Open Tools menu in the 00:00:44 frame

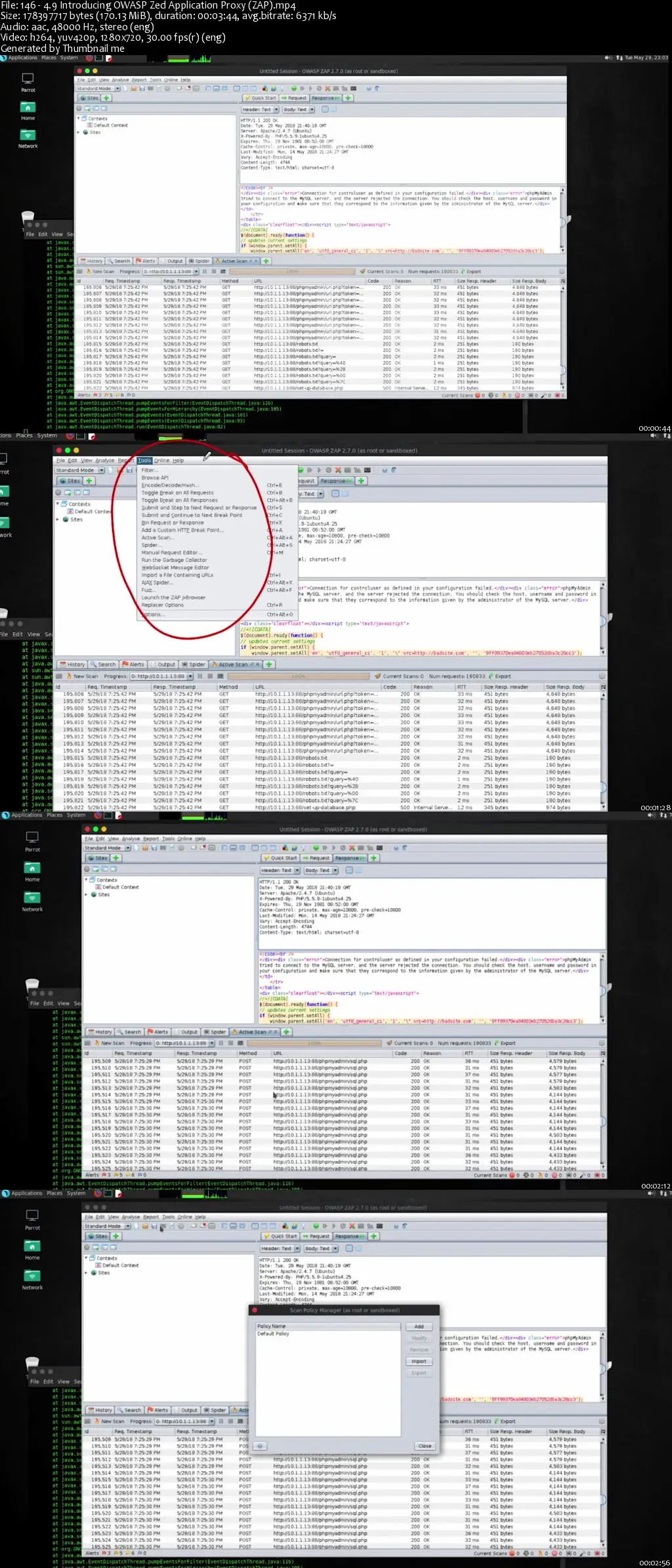(x=156, y=80)
